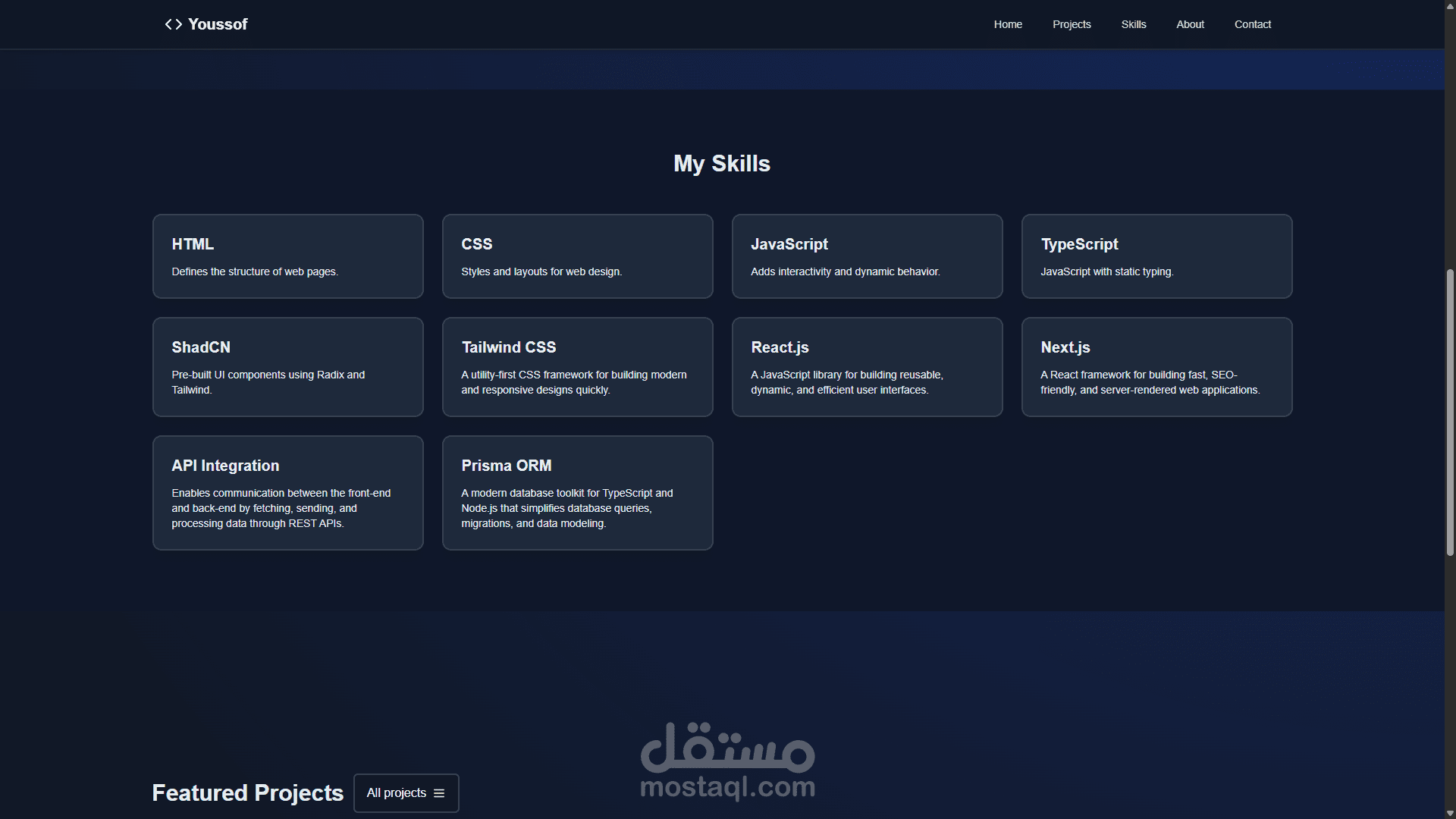1456x819 pixels.
Task: Click the TypeScript skill card
Action: coord(1156,256)
